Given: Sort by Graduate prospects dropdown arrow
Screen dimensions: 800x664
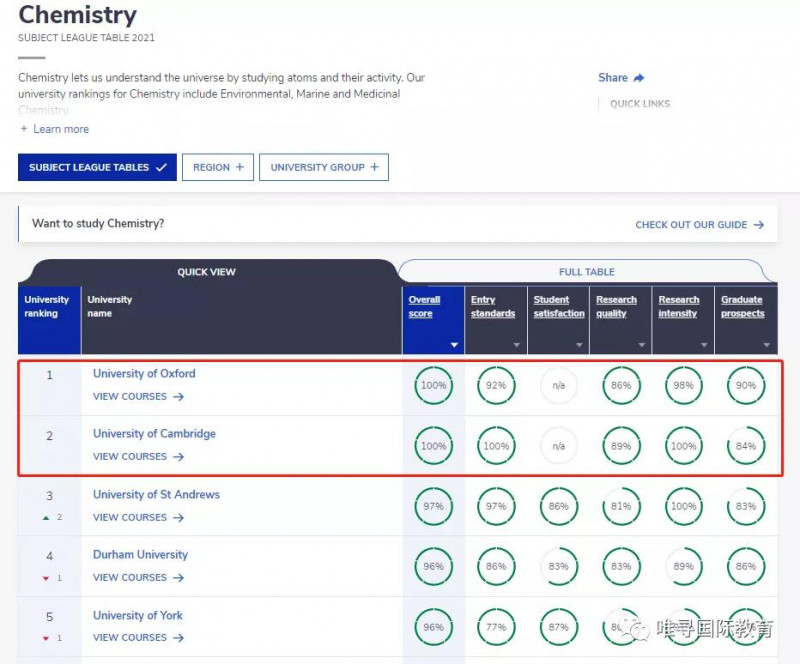Looking at the screenshot, I should [767, 345].
